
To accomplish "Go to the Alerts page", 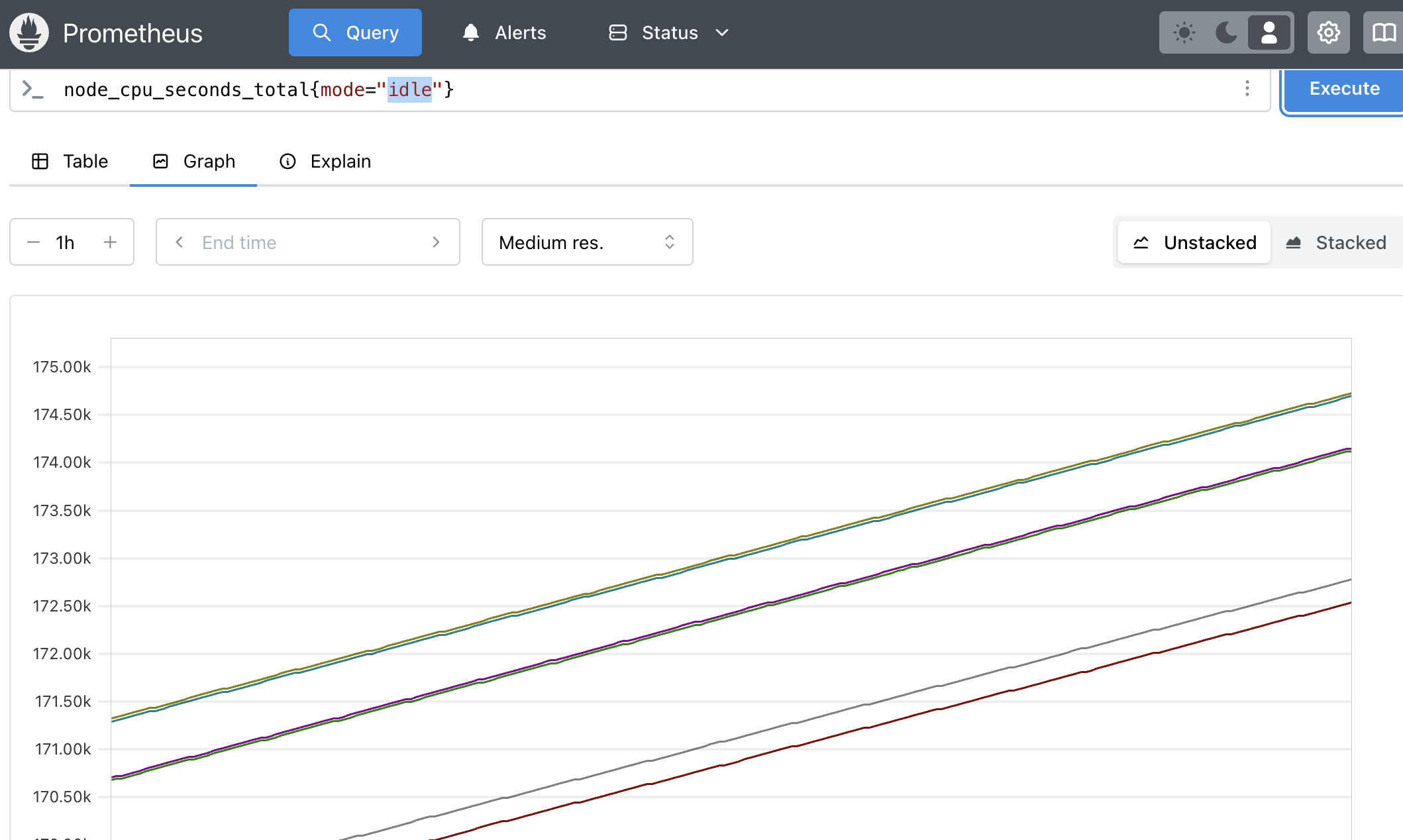I will [504, 32].
